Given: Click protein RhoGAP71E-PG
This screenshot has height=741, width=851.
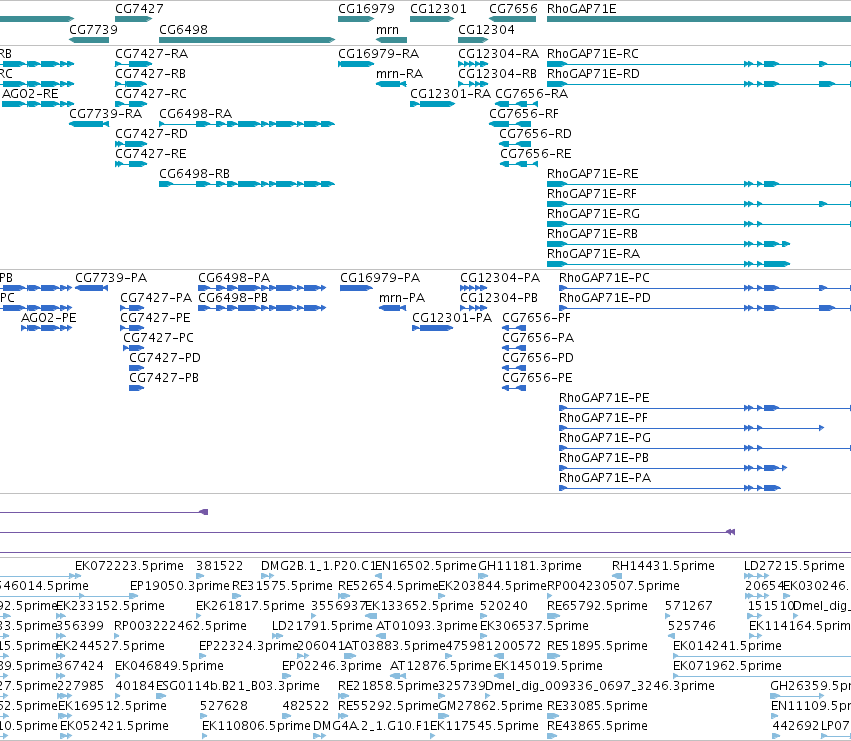Looking at the screenshot, I should 605,438.
